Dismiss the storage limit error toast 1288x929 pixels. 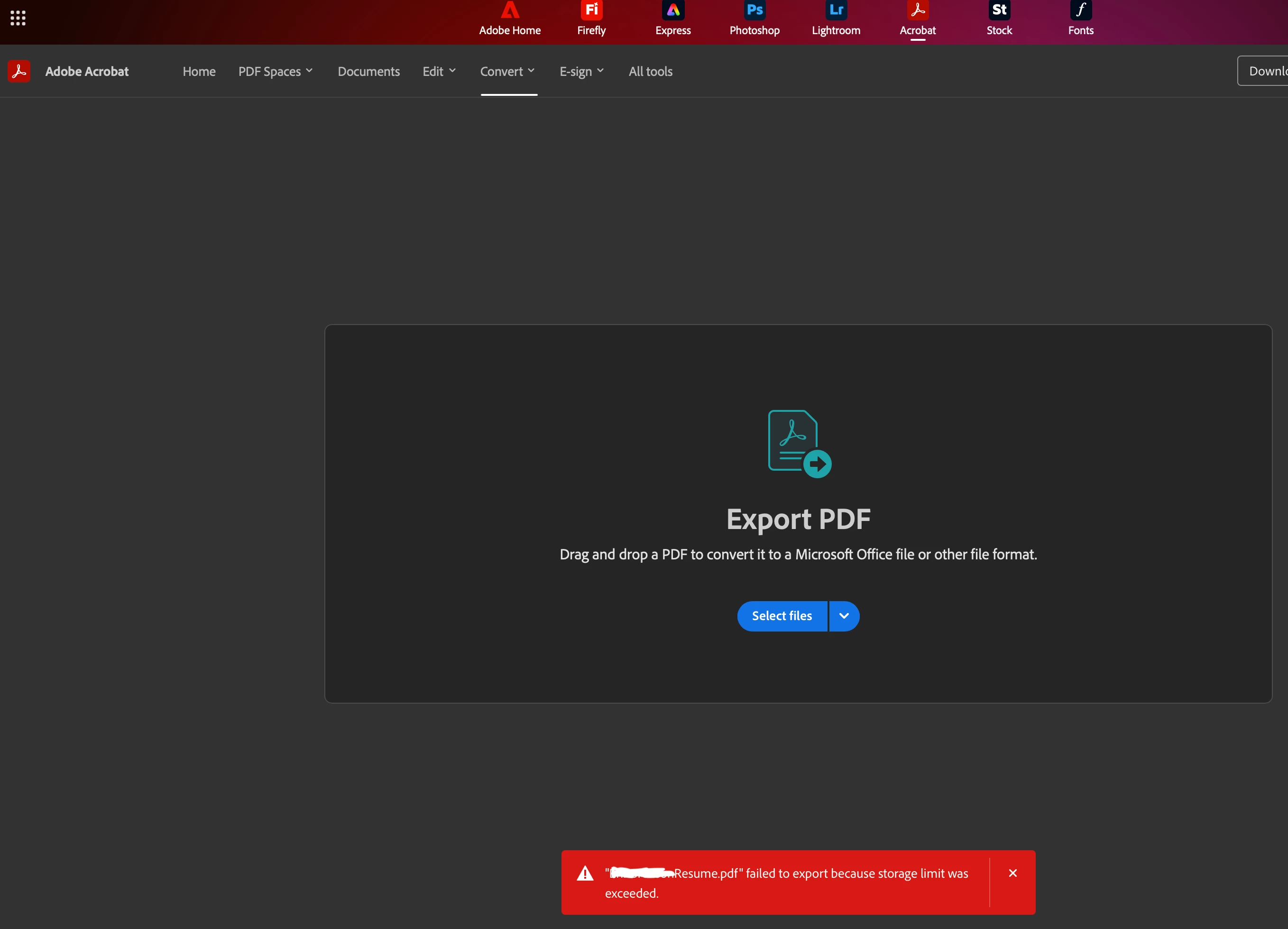tap(1012, 873)
